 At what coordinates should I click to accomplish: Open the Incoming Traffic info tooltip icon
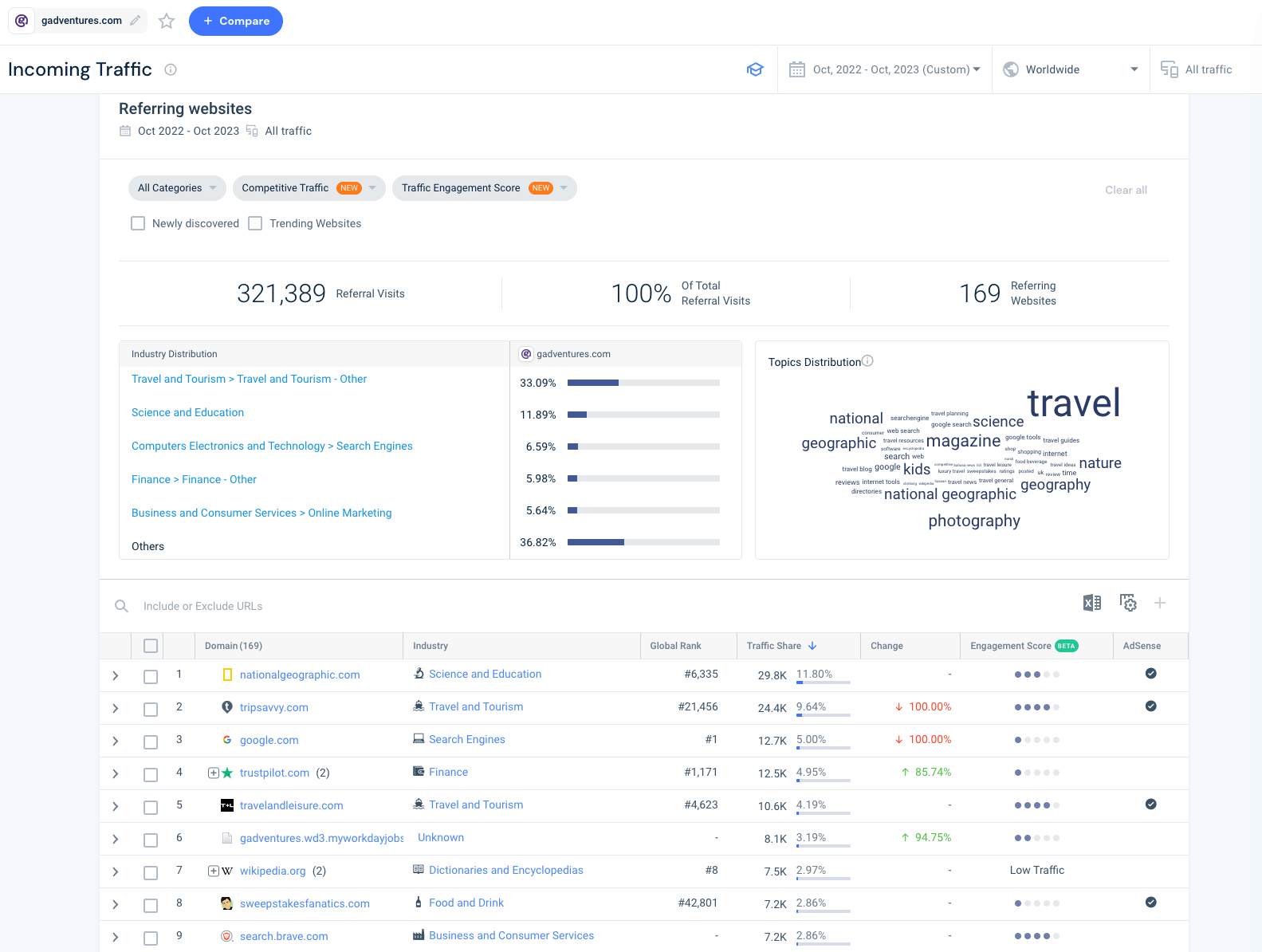pos(171,69)
